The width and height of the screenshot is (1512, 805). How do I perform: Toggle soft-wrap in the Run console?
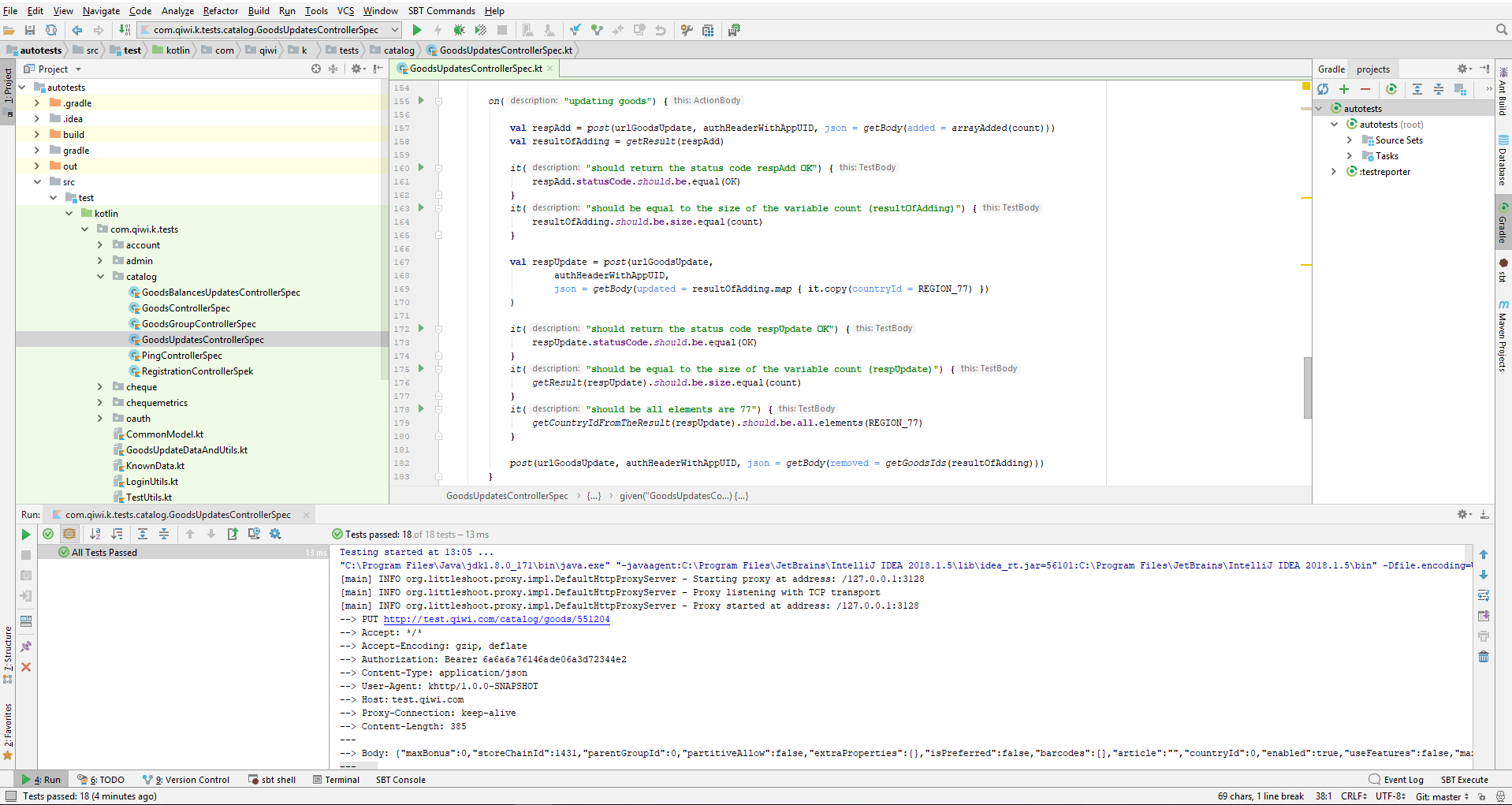(1484, 595)
